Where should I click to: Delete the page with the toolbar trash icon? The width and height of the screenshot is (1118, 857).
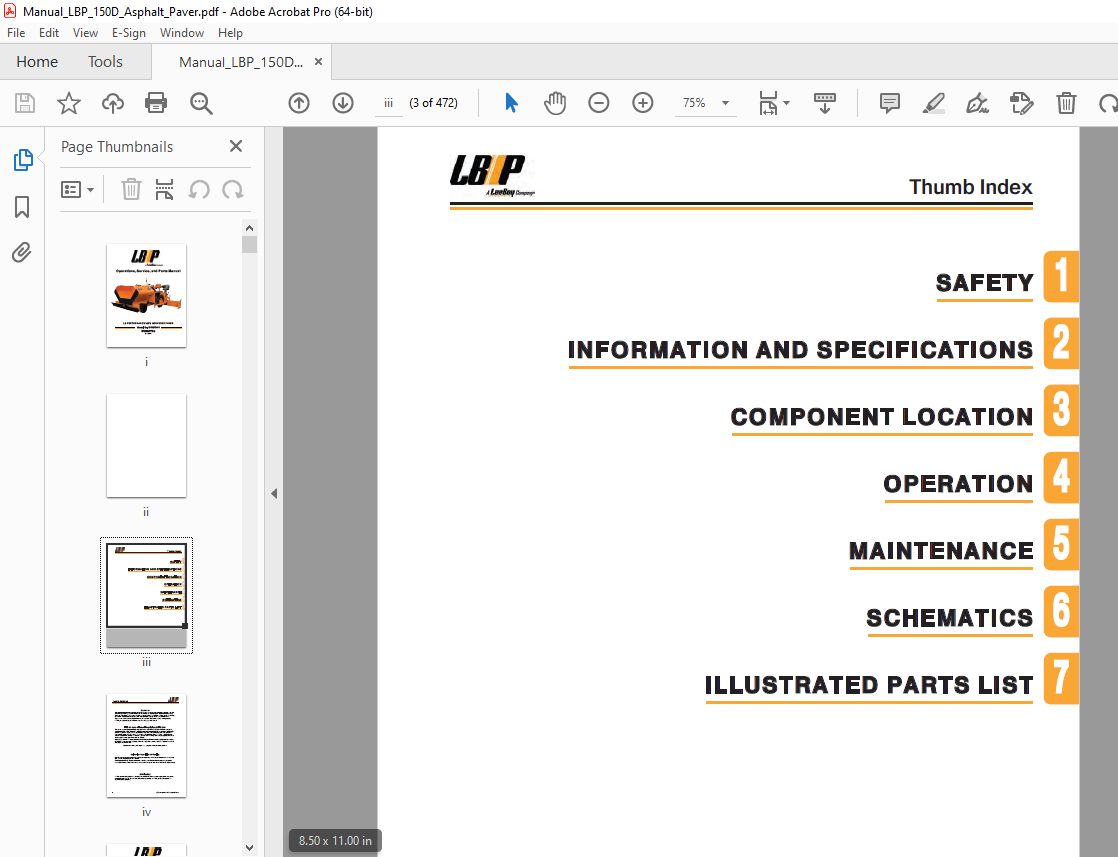click(1066, 103)
